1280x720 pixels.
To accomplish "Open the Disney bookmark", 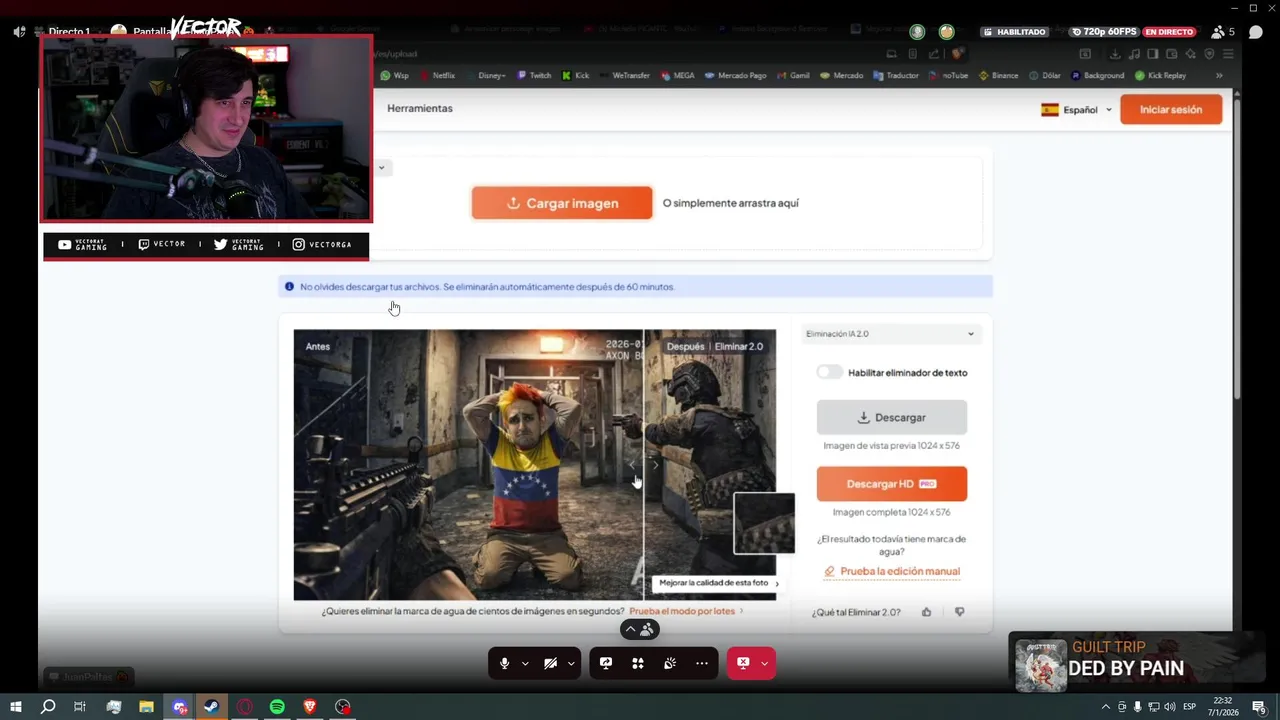I will 486,75.
